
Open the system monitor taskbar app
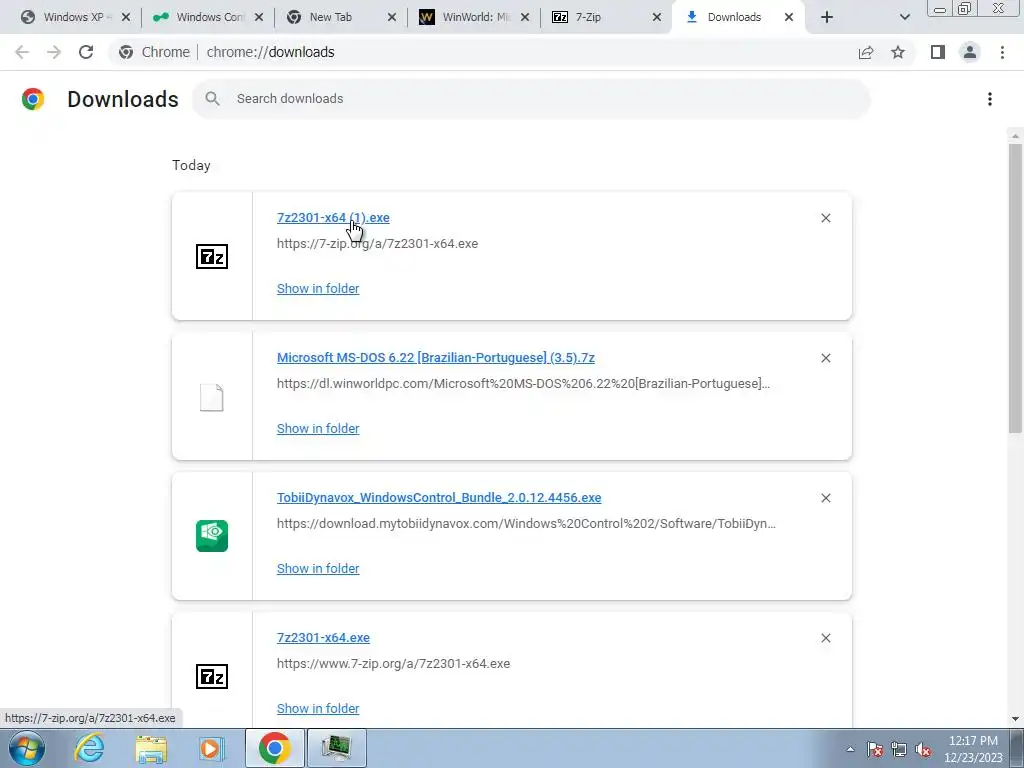(x=336, y=748)
